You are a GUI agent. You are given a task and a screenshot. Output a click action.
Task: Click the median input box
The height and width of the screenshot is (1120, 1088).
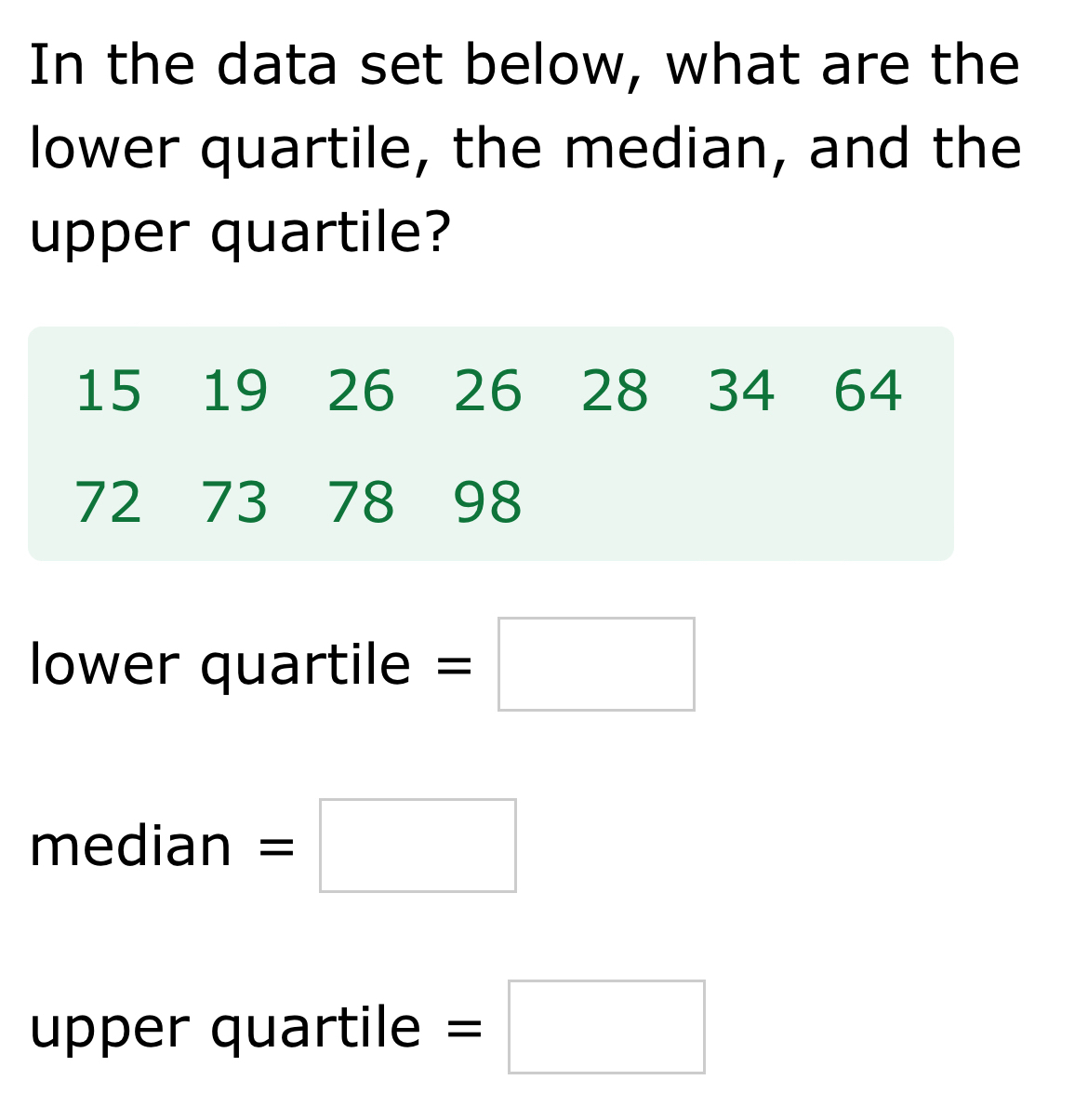pos(417,845)
